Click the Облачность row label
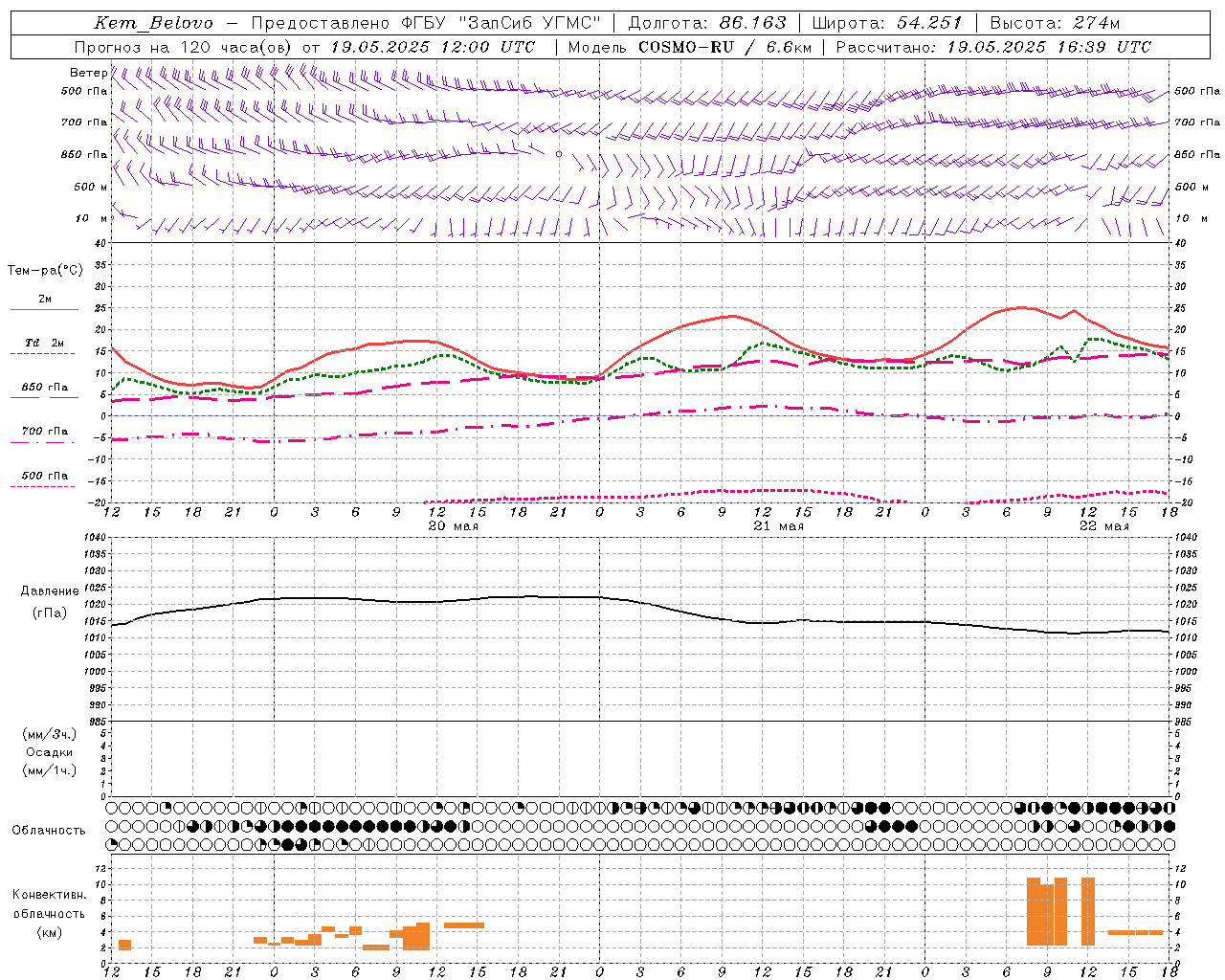The height and width of the screenshot is (980, 1225). pyautogui.click(x=49, y=831)
